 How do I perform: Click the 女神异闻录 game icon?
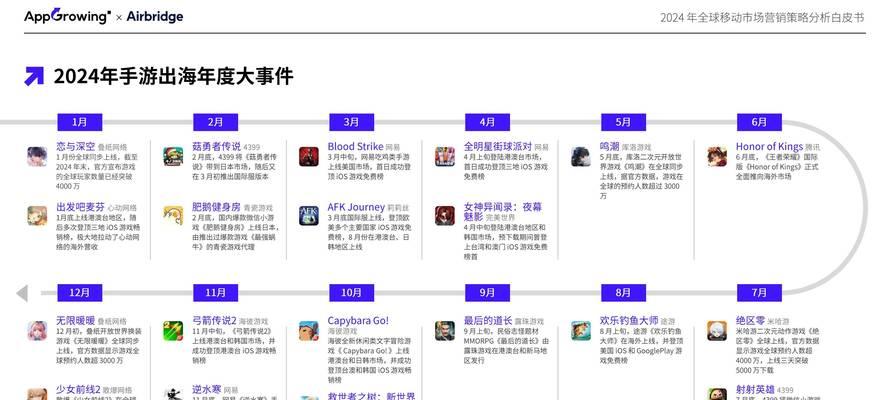445,216
